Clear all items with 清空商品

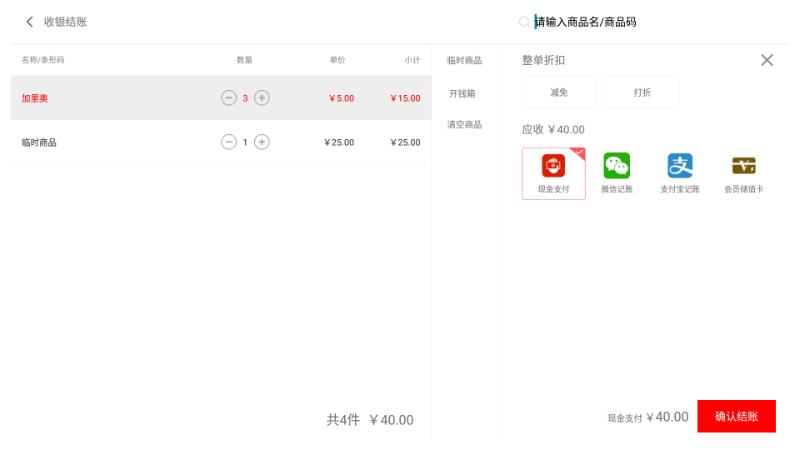(464, 124)
